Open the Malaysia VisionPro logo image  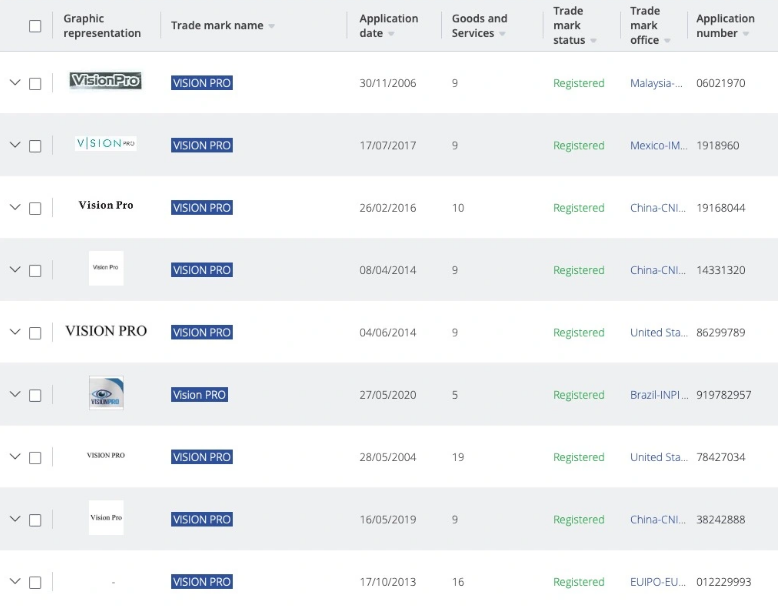[x=106, y=81]
